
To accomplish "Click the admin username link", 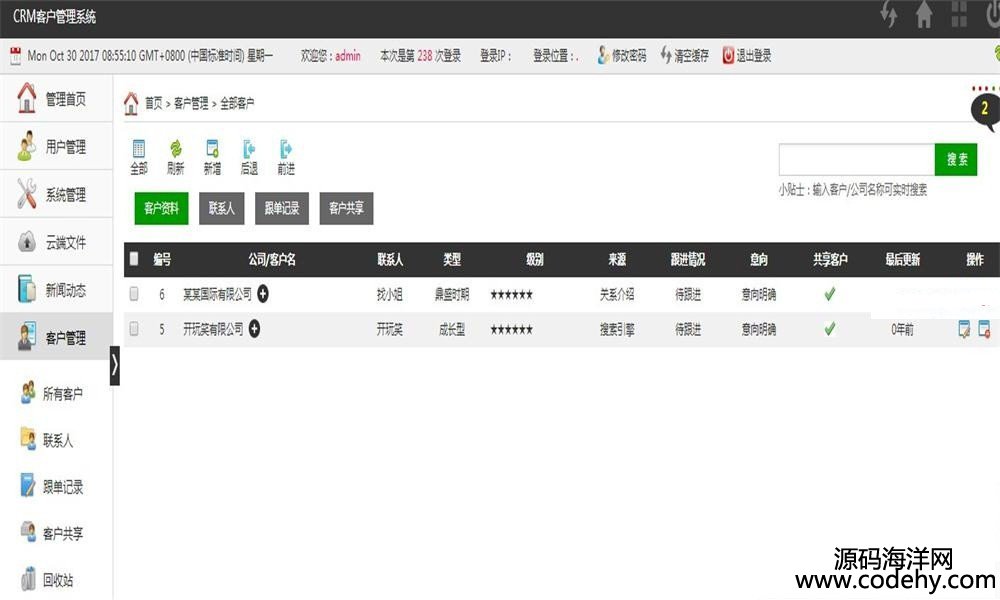I will click(348, 55).
